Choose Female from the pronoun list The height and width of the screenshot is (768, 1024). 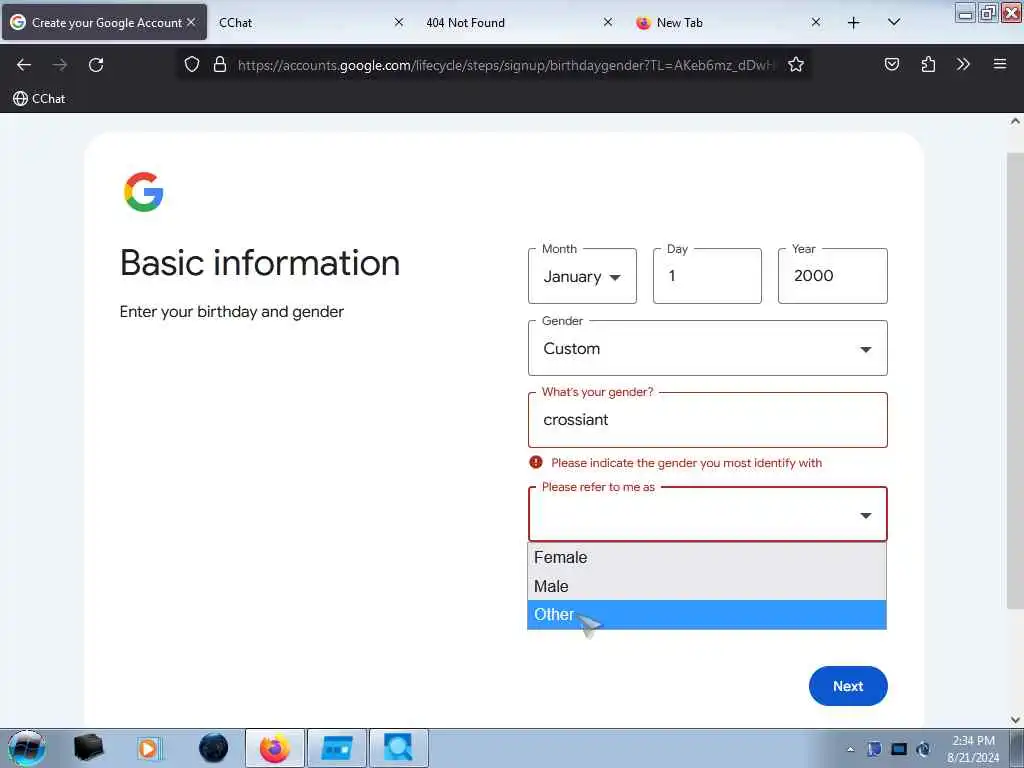(707, 558)
